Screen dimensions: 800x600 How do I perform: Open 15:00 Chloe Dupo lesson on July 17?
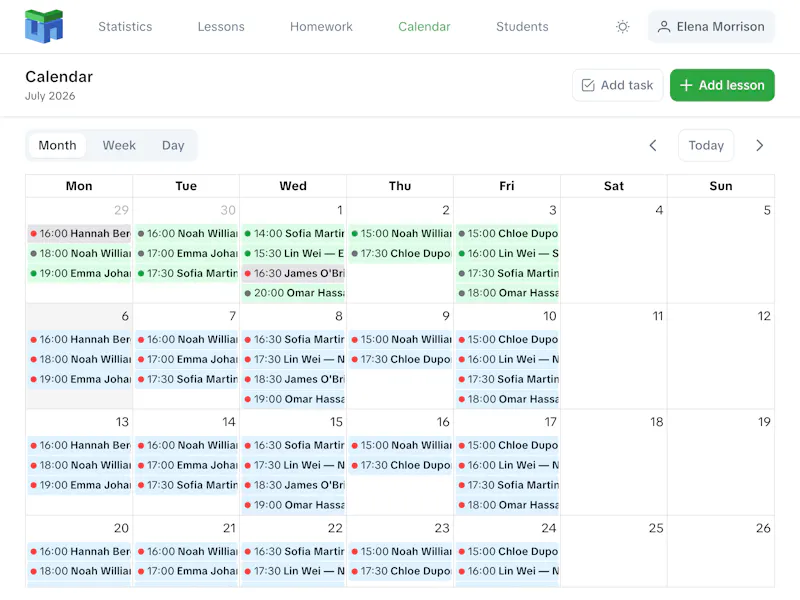[x=508, y=445]
